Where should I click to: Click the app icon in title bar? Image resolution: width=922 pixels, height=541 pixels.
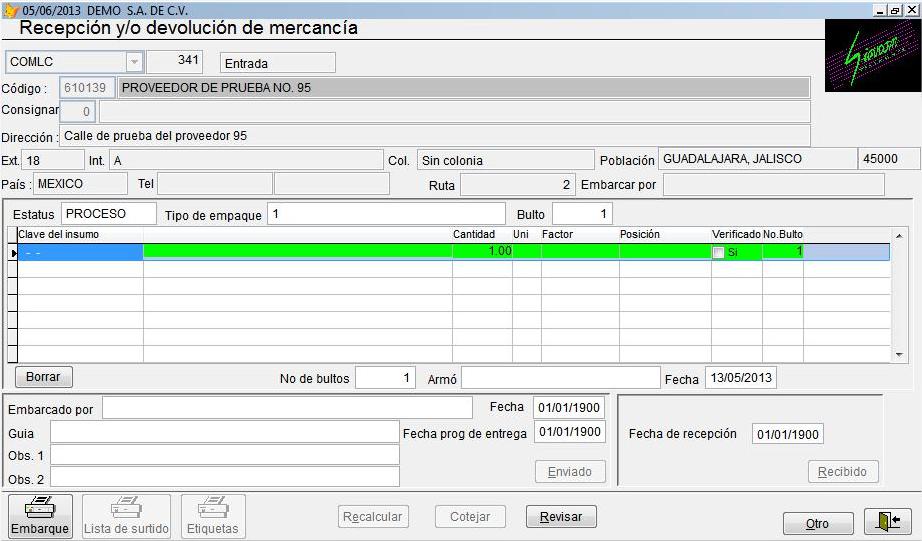click(11, 9)
